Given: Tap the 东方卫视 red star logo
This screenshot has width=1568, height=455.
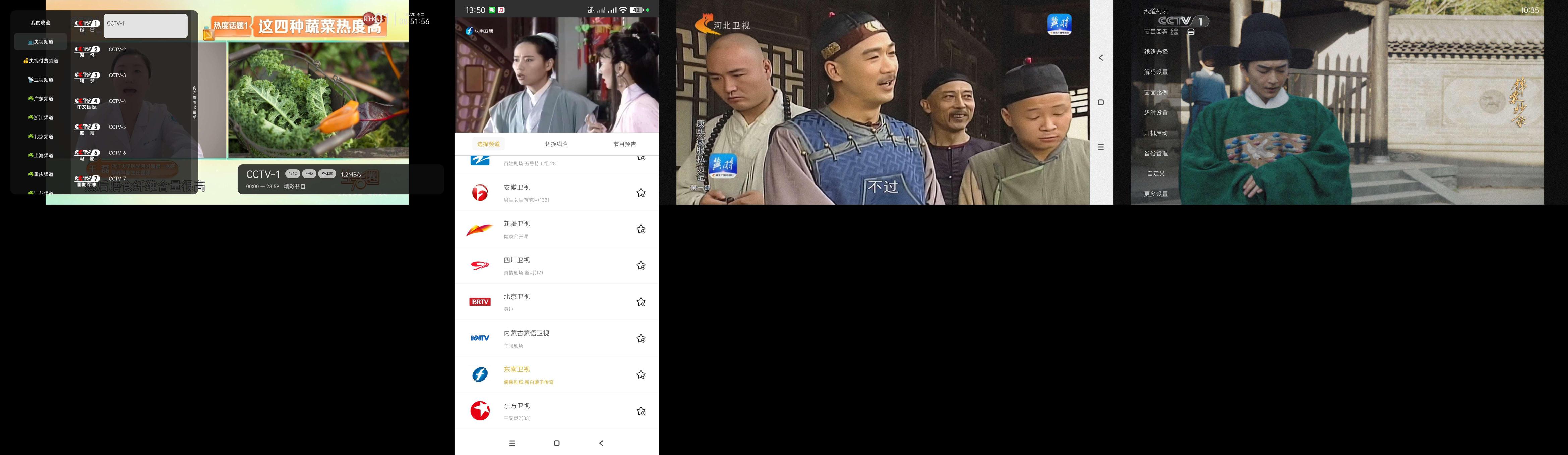Looking at the screenshot, I should click(480, 411).
